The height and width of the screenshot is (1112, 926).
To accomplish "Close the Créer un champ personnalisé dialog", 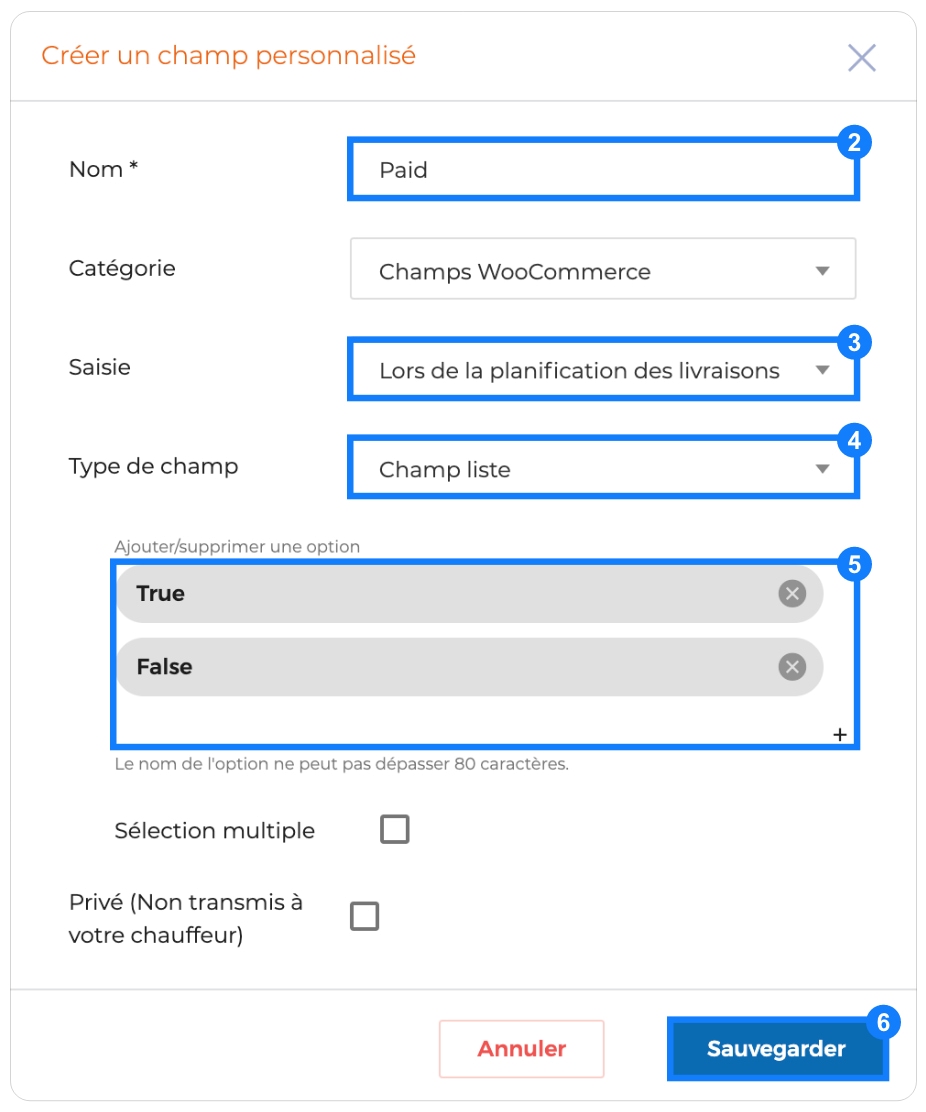I will click(861, 57).
